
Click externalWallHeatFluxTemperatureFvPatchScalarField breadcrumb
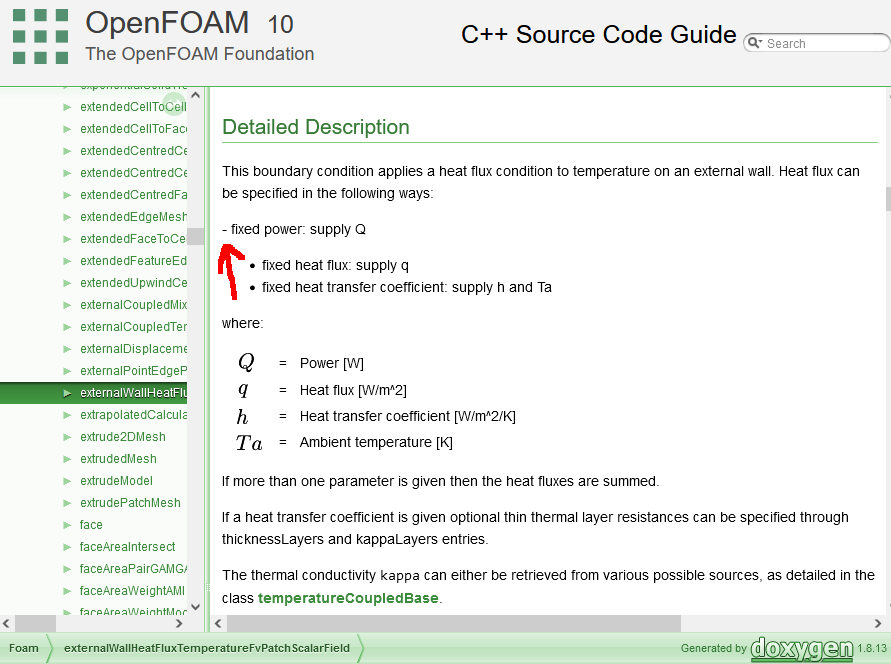coord(207,649)
